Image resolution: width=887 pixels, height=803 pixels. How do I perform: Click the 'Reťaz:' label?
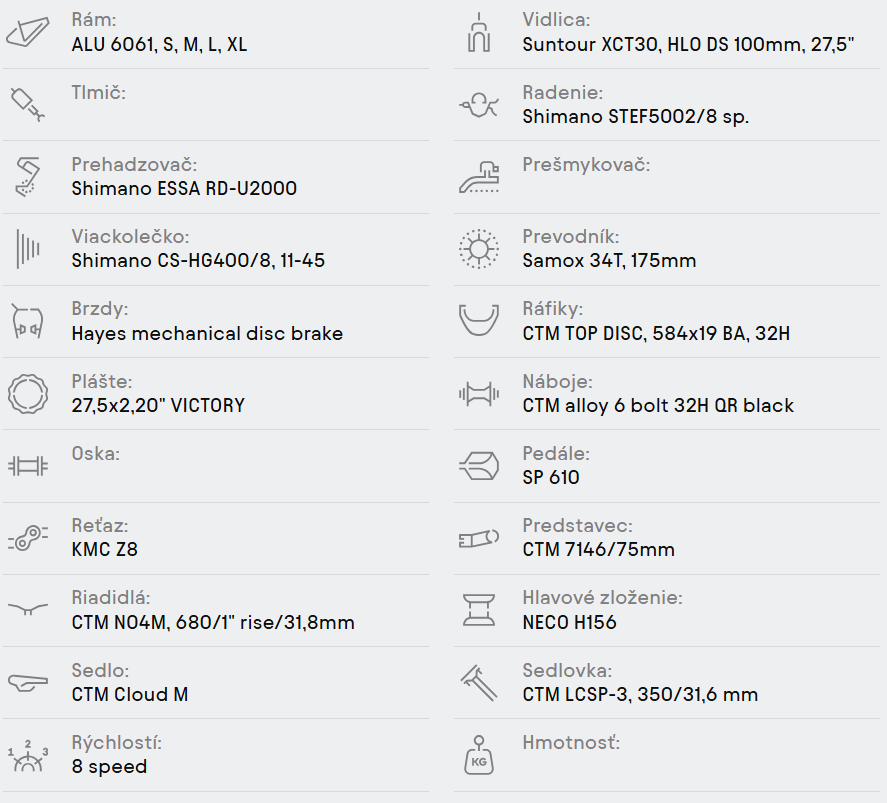tap(100, 525)
